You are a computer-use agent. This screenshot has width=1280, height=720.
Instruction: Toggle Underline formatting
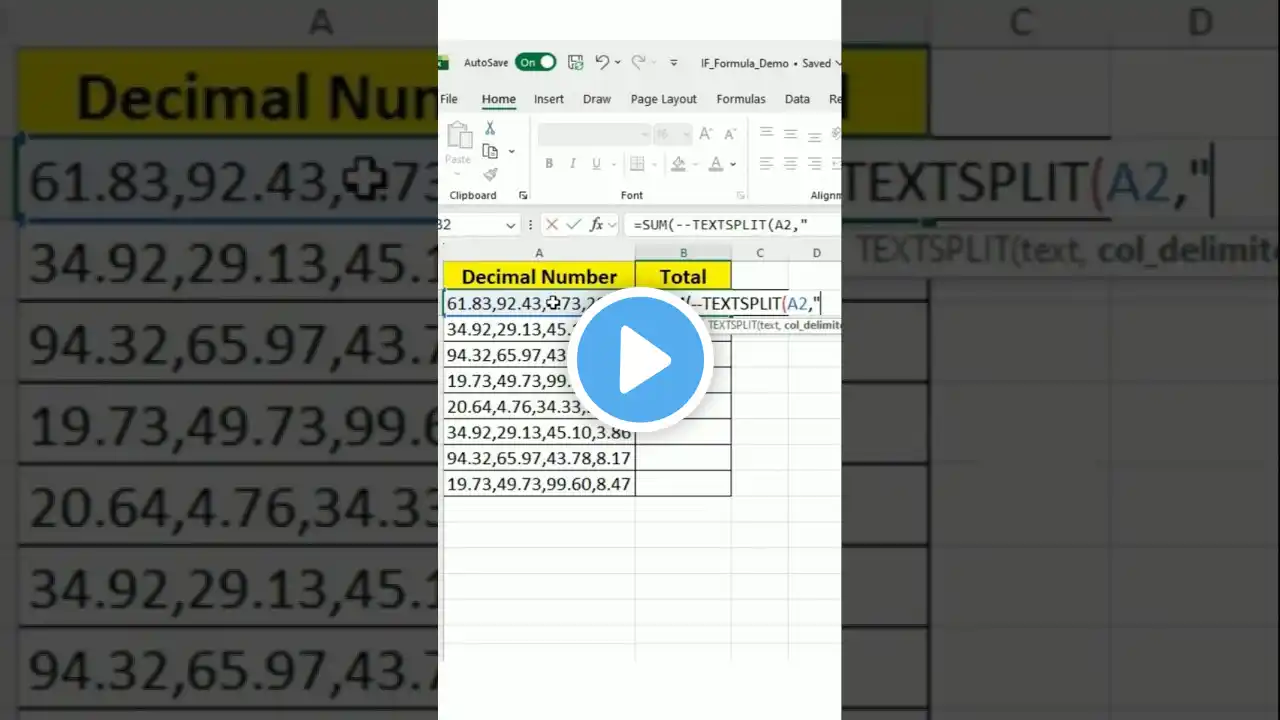pos(597,164)
